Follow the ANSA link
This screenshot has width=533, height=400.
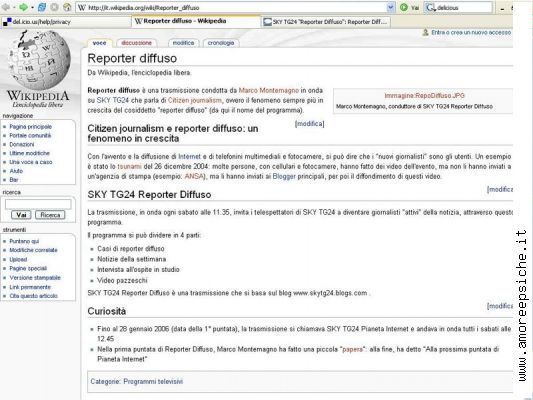coord(194,176)
